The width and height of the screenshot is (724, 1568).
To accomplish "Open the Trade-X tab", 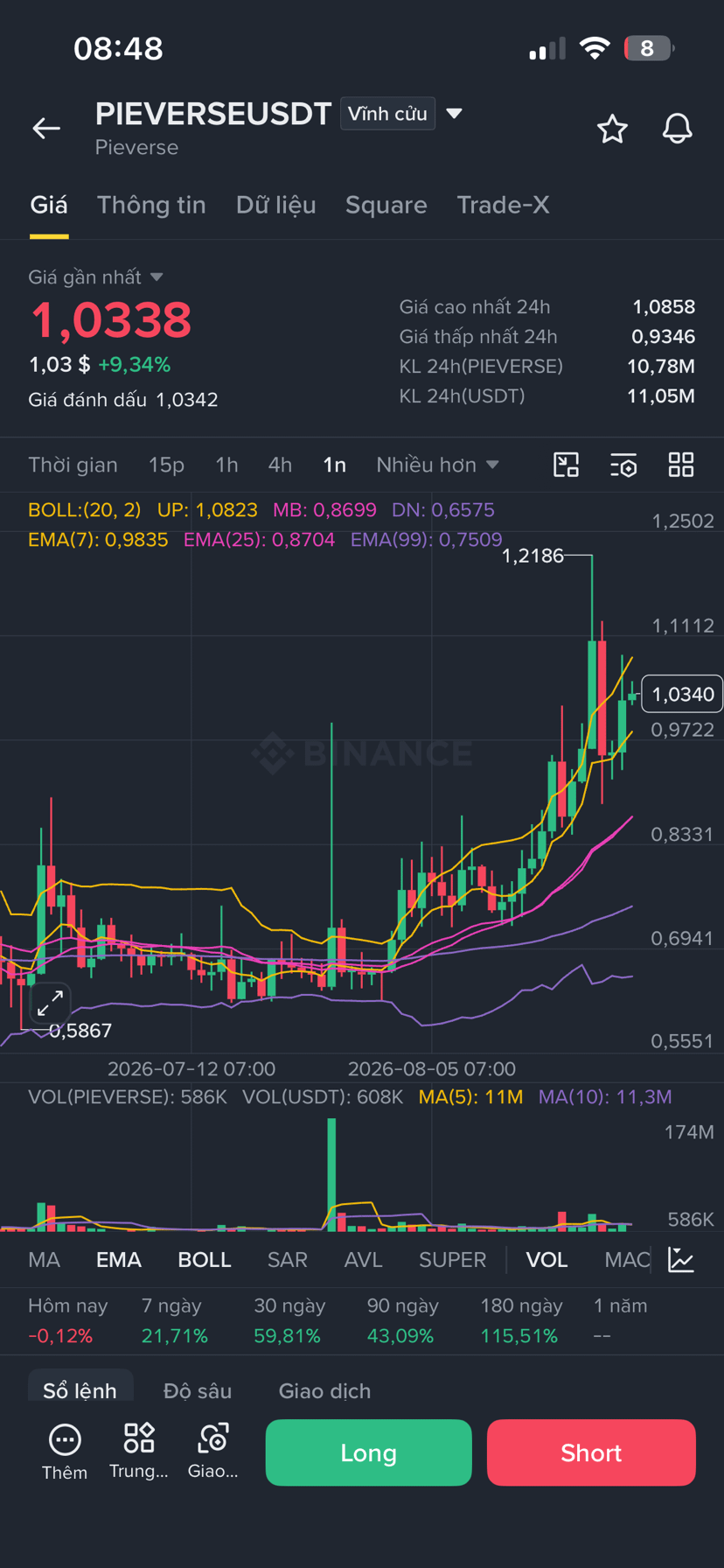I will (503, 205).
